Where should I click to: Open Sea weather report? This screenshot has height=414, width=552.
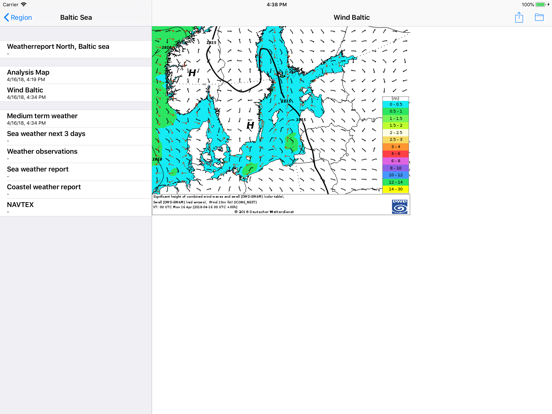click(x=76, y=172)
